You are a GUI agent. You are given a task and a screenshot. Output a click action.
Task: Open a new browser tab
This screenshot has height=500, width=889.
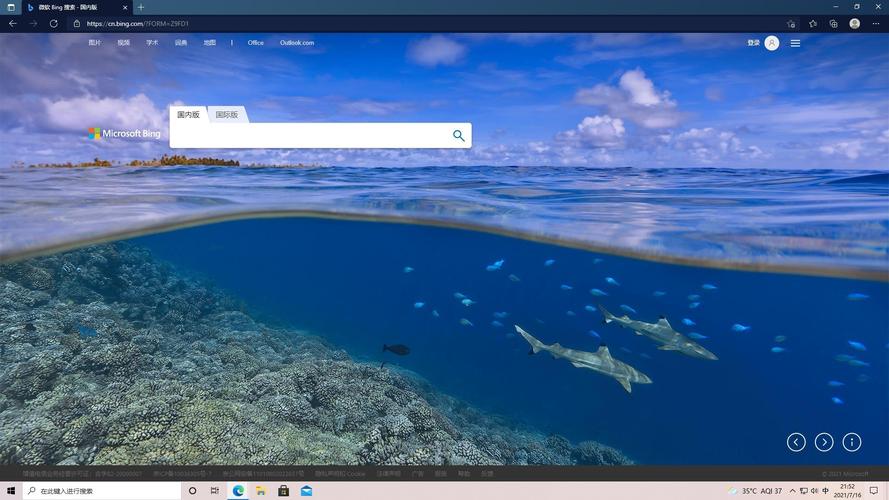tap(141, 7)
